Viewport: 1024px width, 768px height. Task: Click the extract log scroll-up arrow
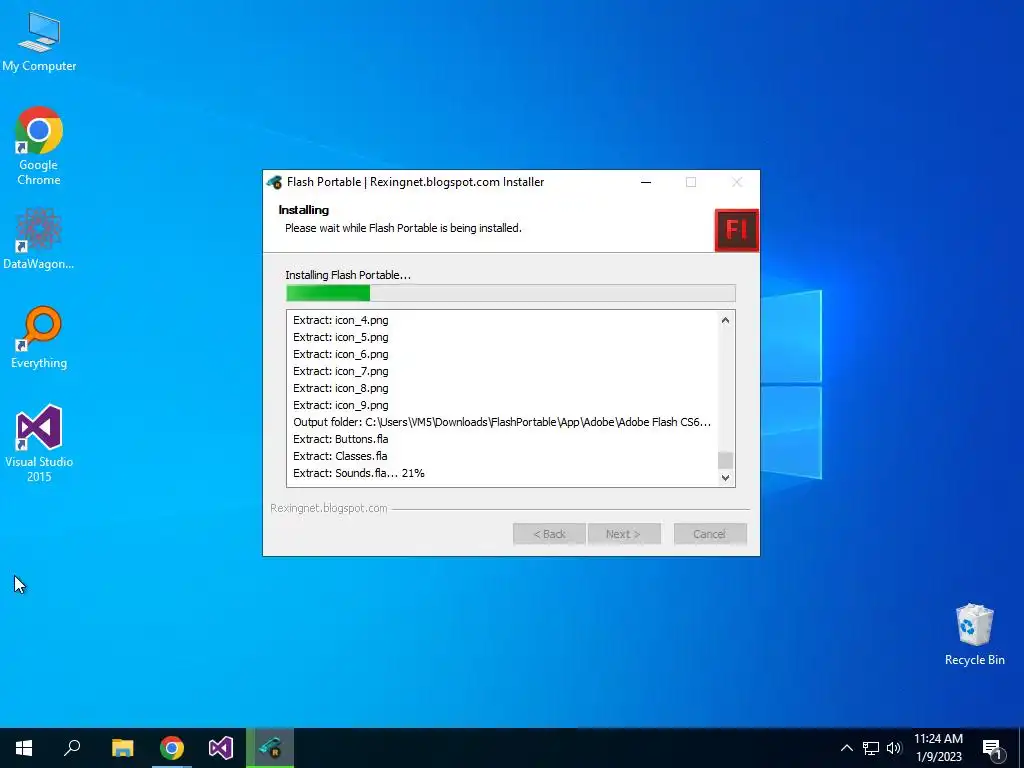(725, 320)
